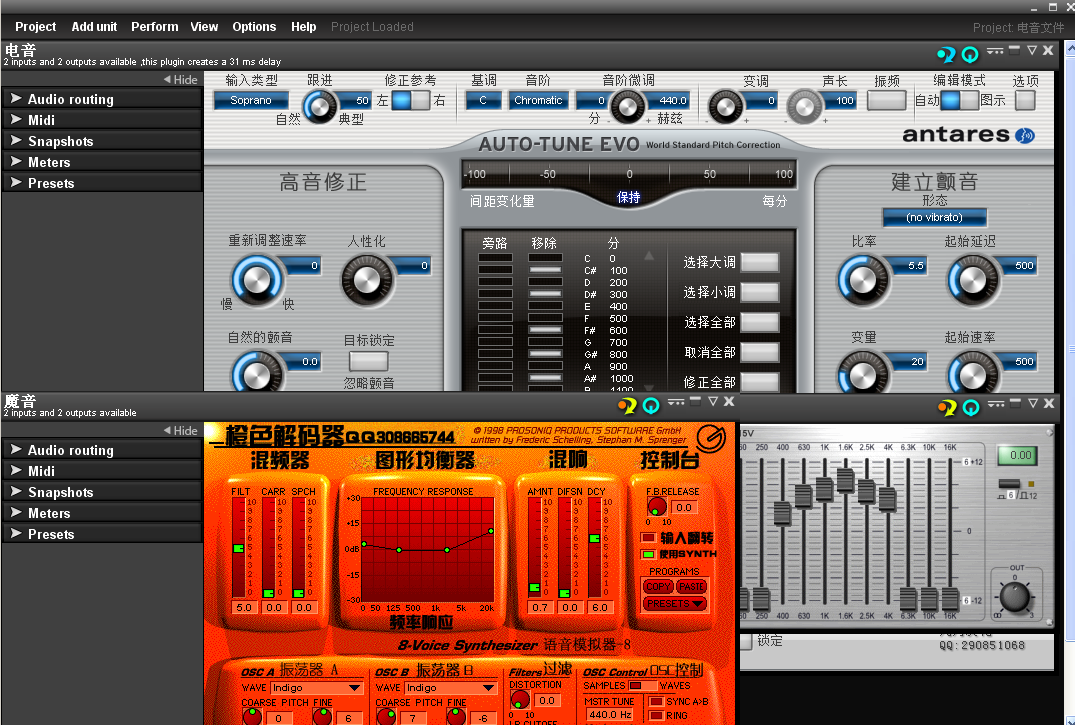Open the unit options icon on 魔音 header
This screenshot has width=1075, height=725.
[x=676, y=403]
